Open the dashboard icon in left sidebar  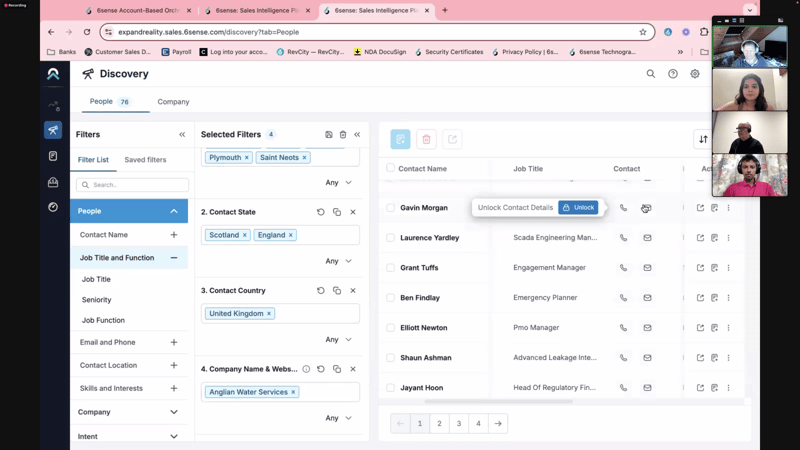[53, 207]
